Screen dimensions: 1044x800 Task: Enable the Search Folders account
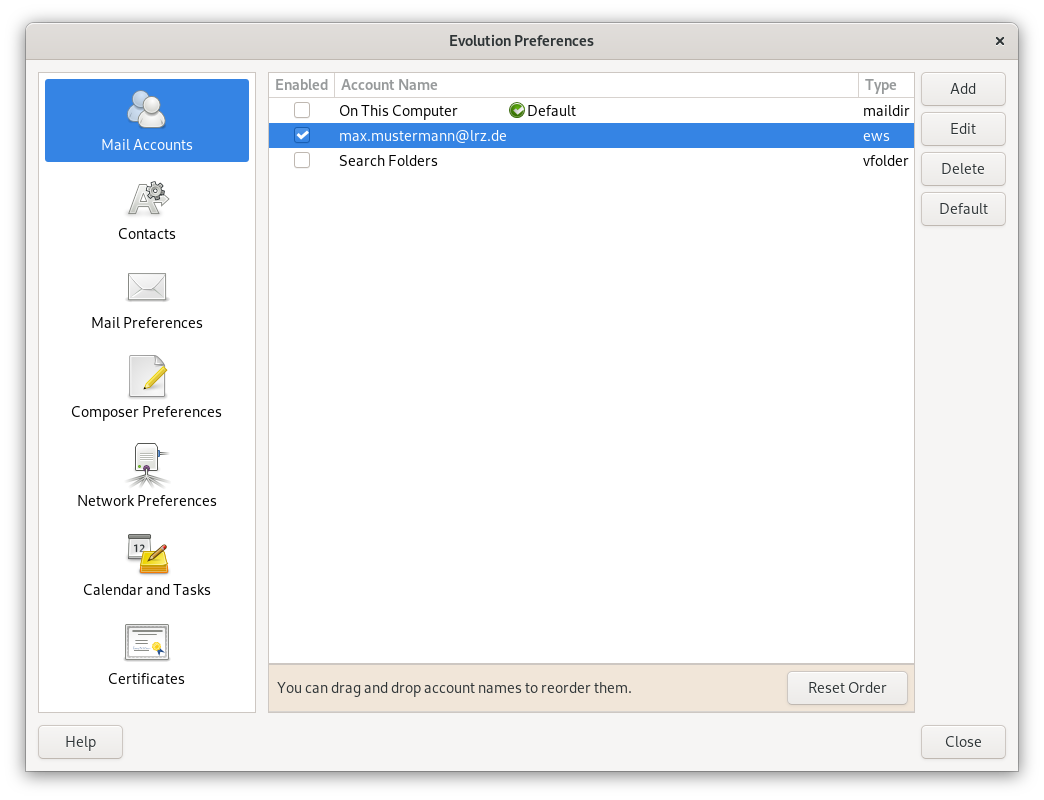301,160
